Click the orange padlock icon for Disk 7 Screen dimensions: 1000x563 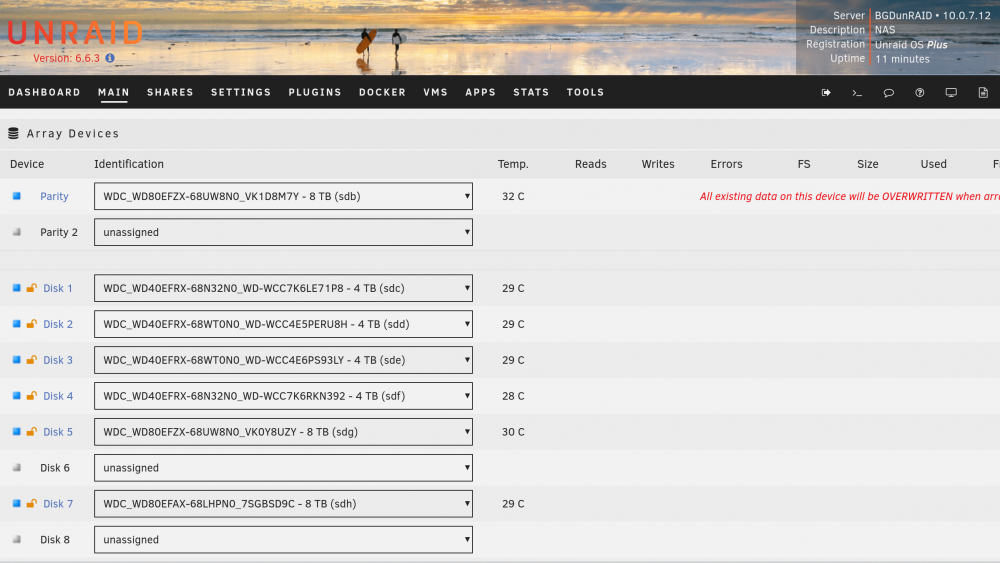[x=31, y=503]
